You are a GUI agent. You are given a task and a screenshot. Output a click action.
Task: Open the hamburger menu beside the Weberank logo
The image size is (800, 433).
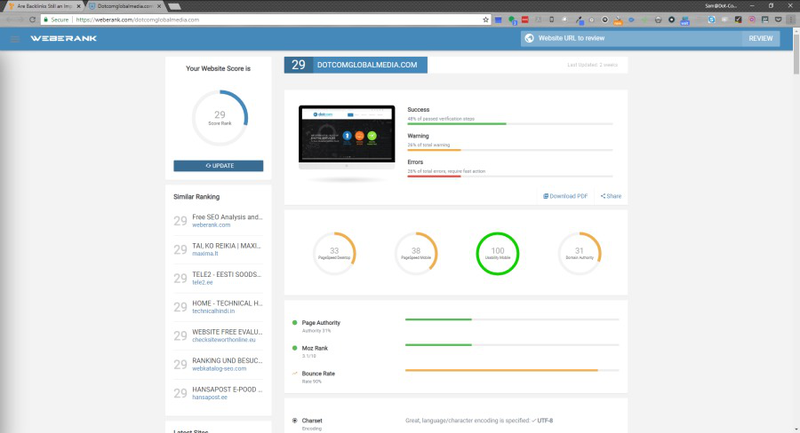point(15,39)
